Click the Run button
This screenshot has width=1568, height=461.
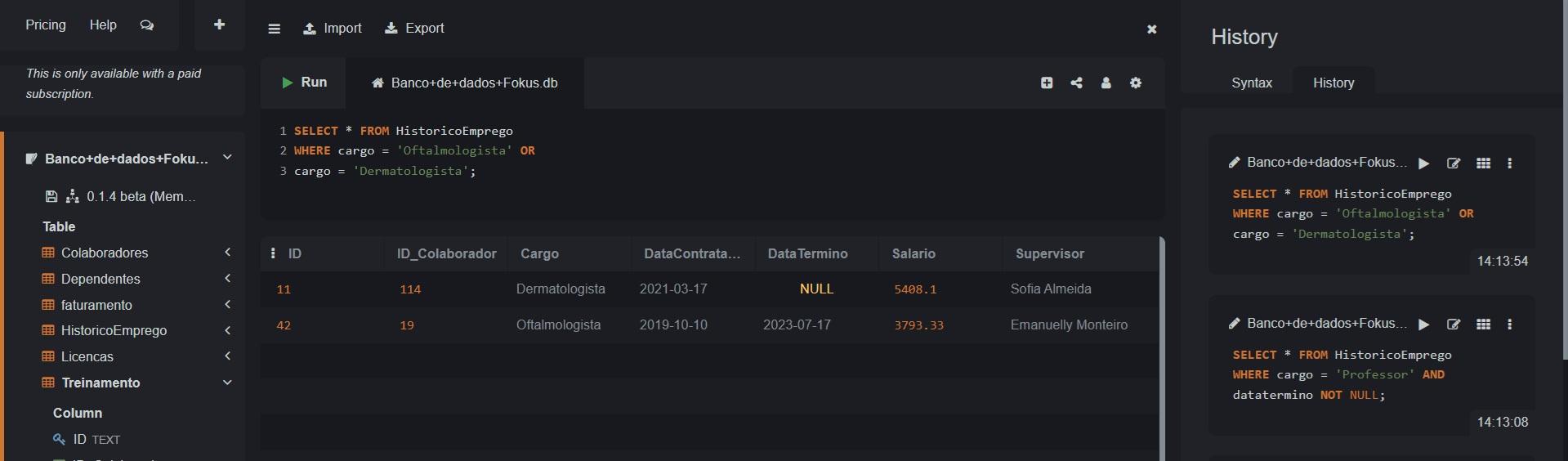point(304,83)
